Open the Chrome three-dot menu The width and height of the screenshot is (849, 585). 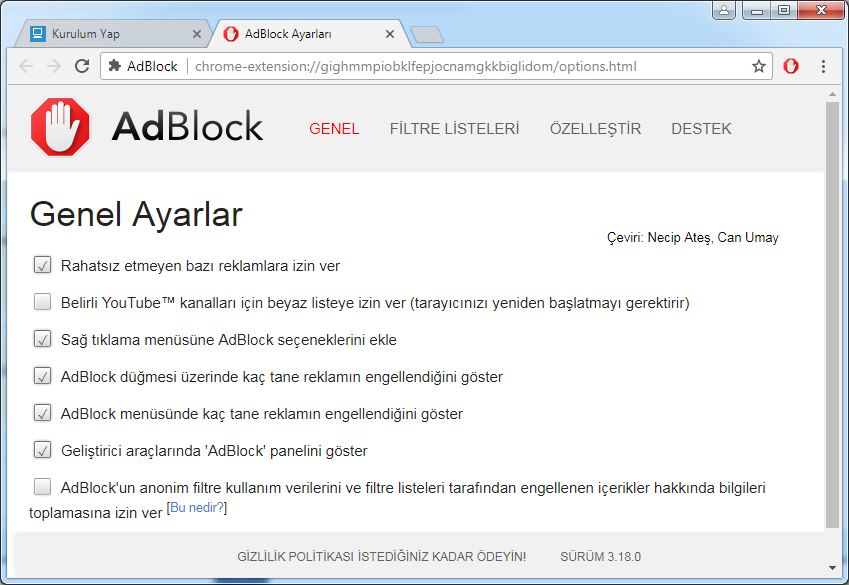point(823,66)
